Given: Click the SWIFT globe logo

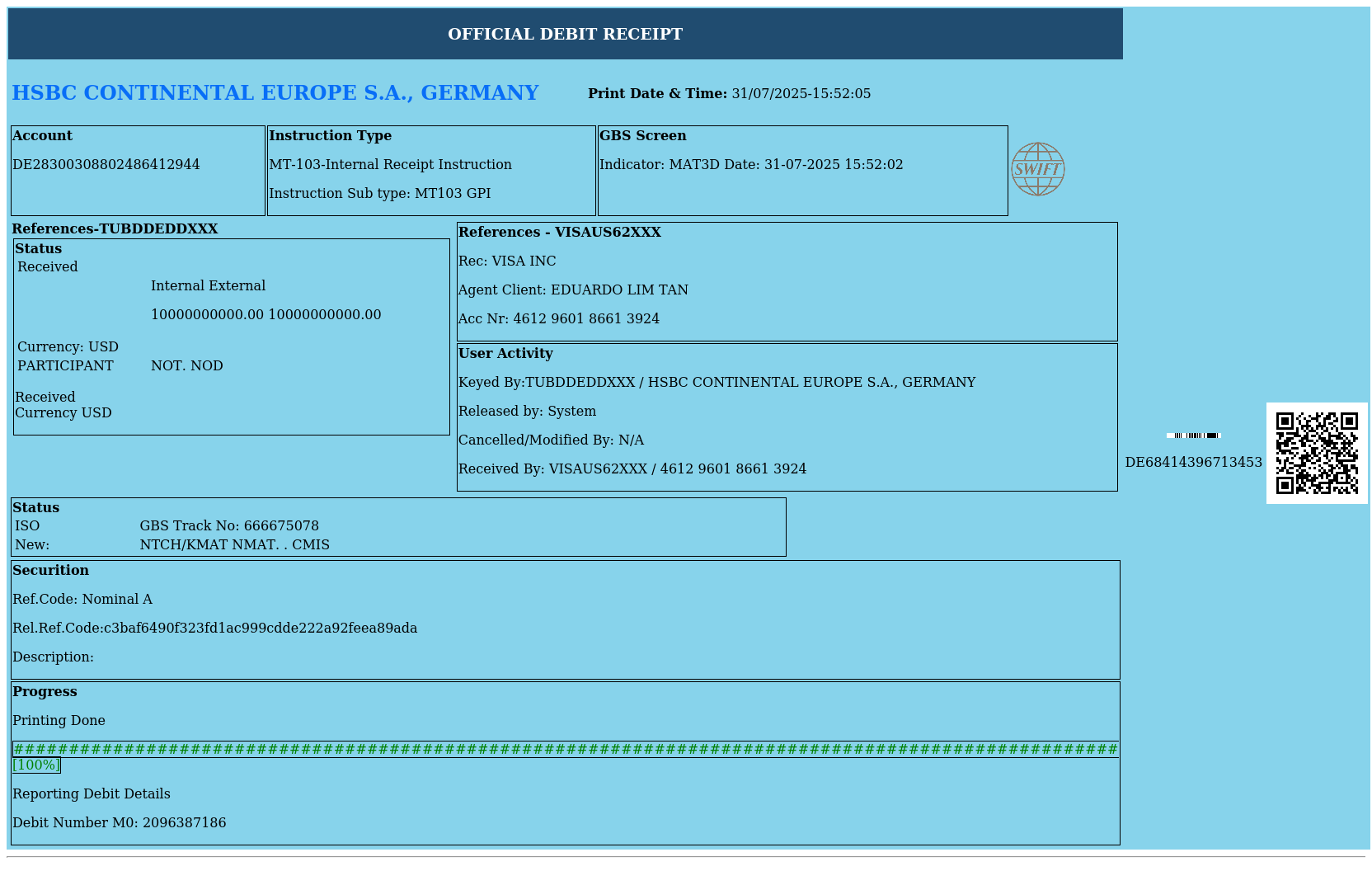Looking at the screenshot, I should 1037,169.
